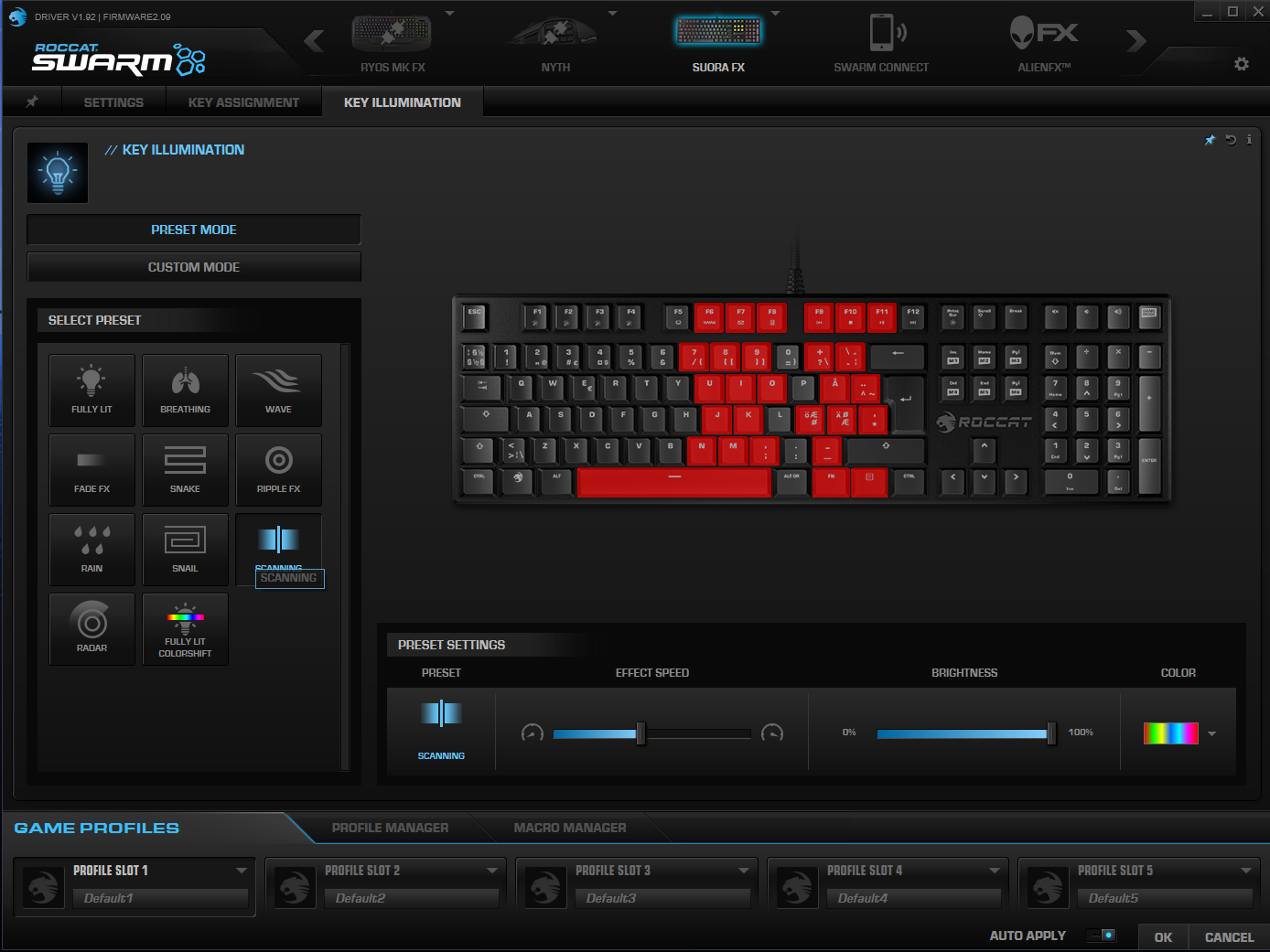The image size is (1270, 952).
Task: Click the fast speed gauge icon
Action: coord(772,733)
